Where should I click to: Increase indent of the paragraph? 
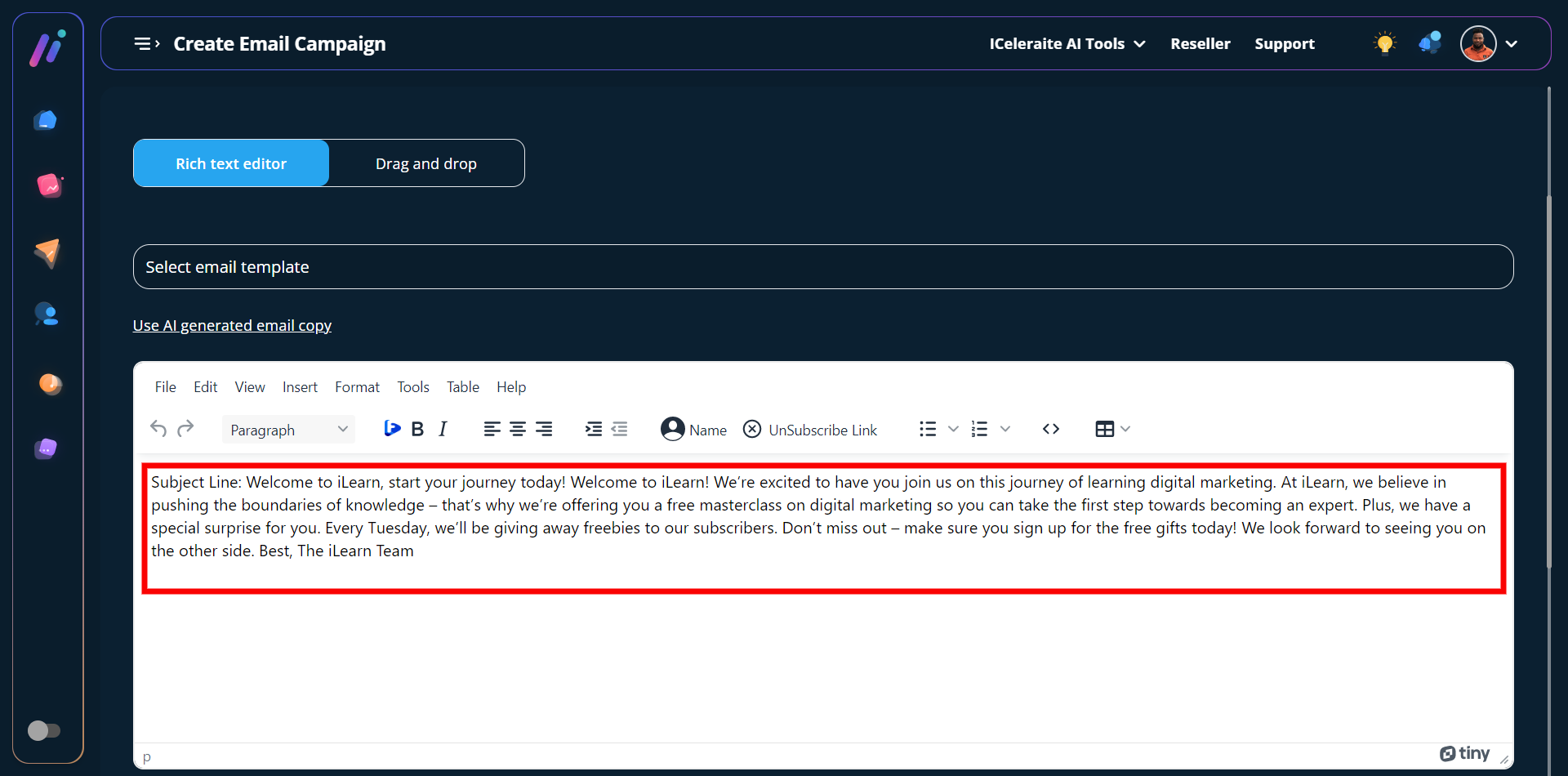[594, 429]
